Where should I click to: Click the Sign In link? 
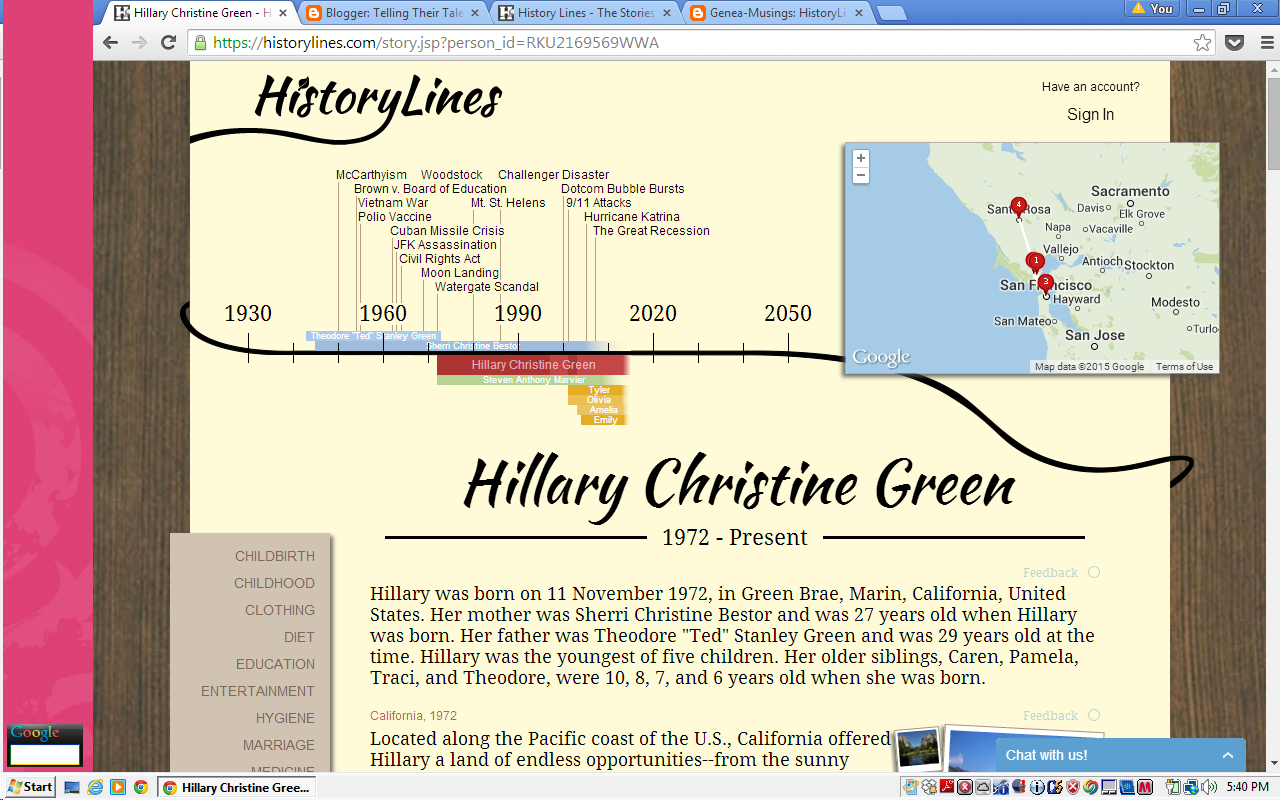pyautogui.click(x=1090, y=114)
